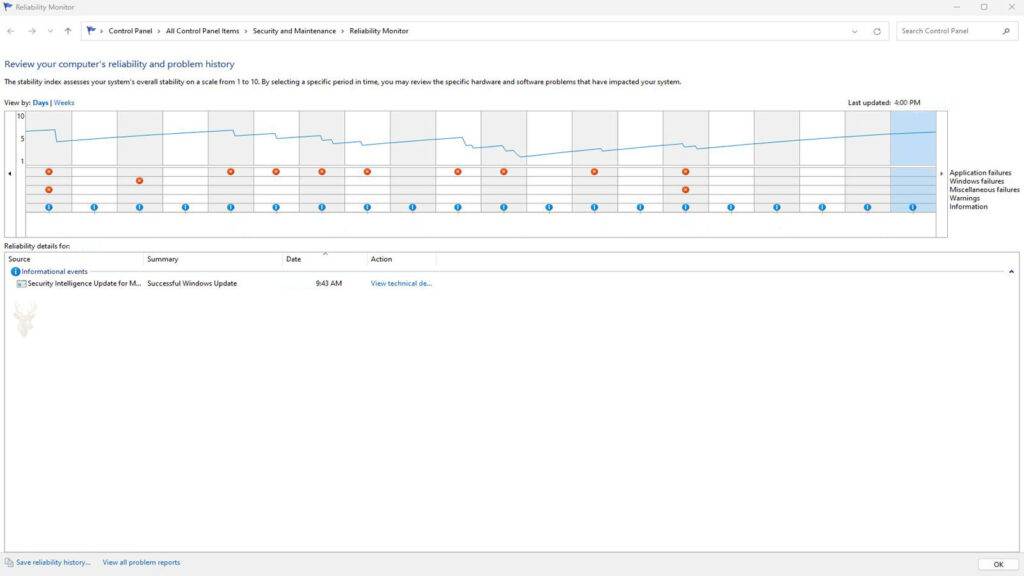Click the Last updated 4:00 PM text
Image resolution: width=1024 pixels, height=576 pixels.
pos(884,103)
